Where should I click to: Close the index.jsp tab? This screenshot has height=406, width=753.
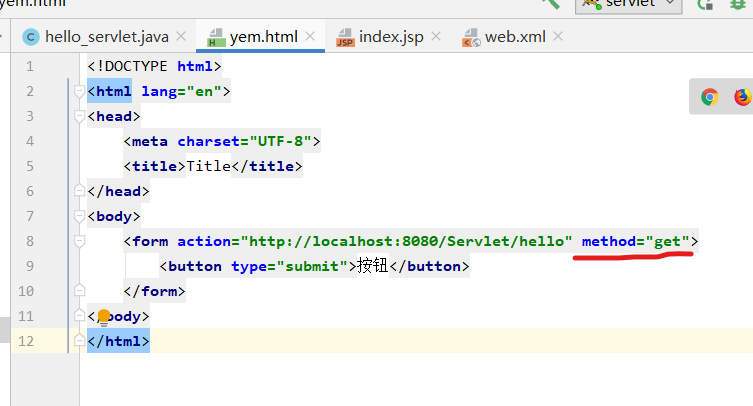coord(436,37)
